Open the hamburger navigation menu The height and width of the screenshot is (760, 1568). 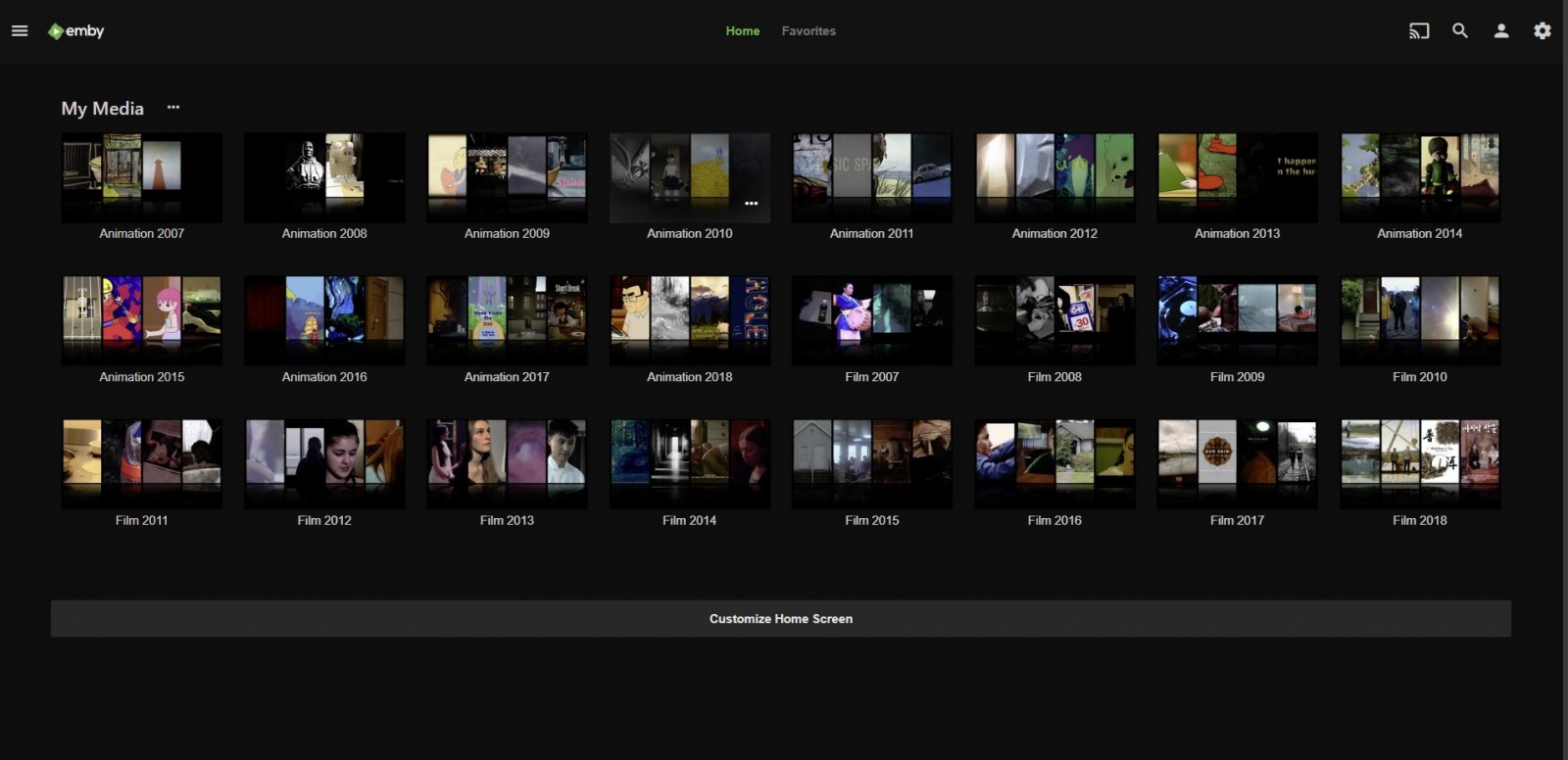[20, 31]
